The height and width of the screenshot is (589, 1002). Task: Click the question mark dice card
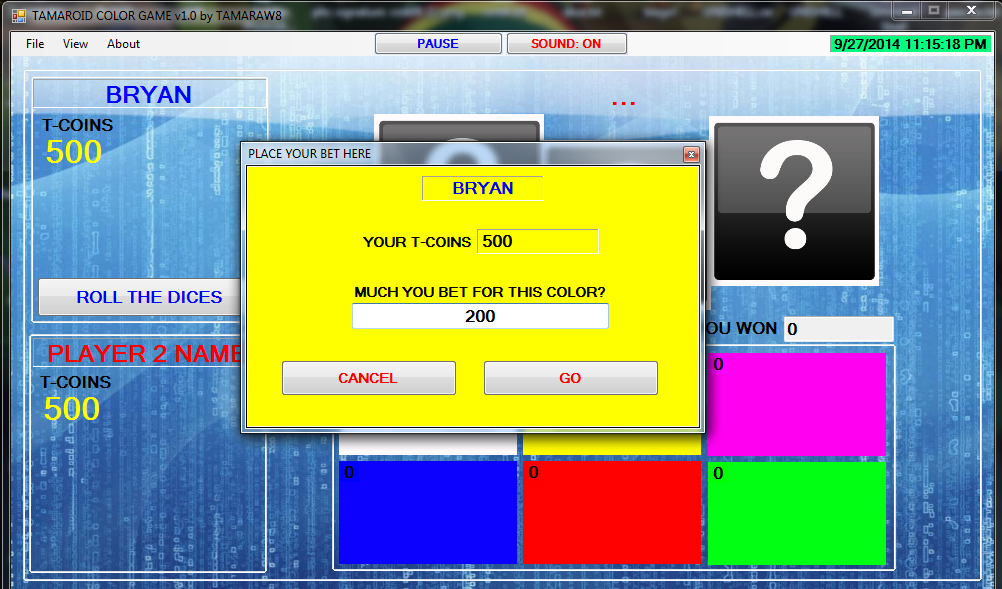[793, 201]
